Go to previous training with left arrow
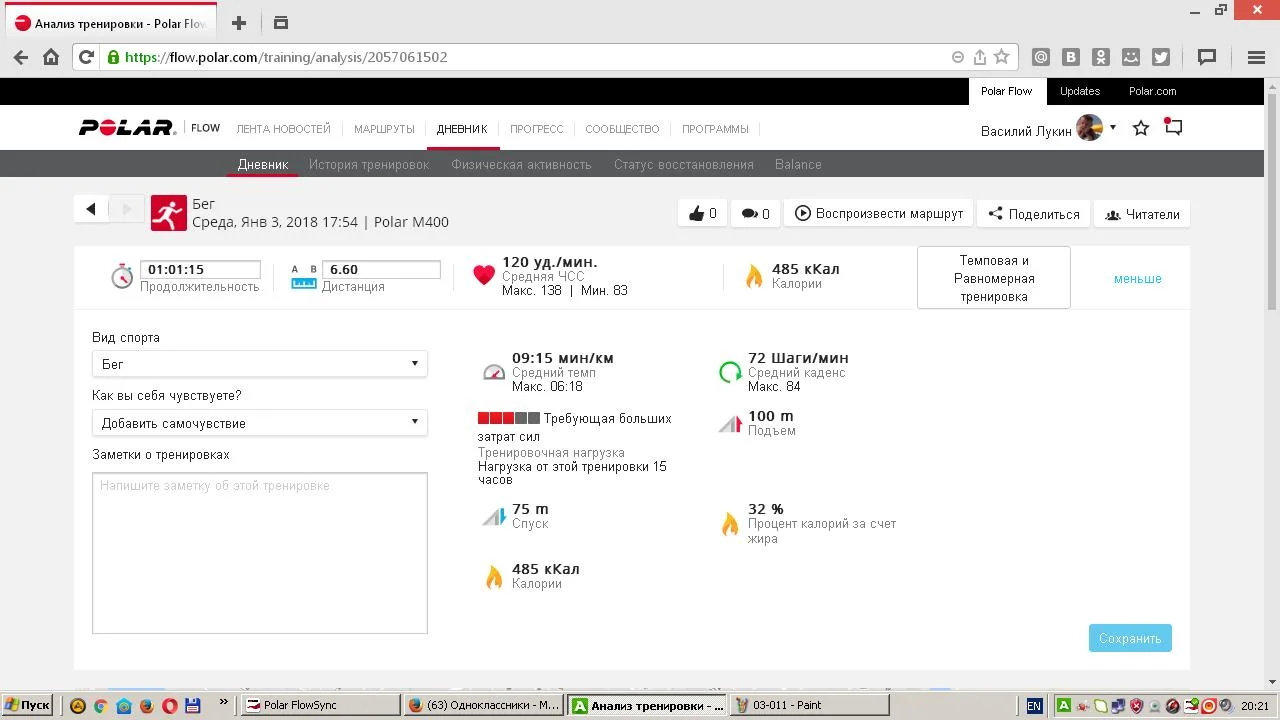Screen dimensions: 1280x720 [x=91, y=208]
